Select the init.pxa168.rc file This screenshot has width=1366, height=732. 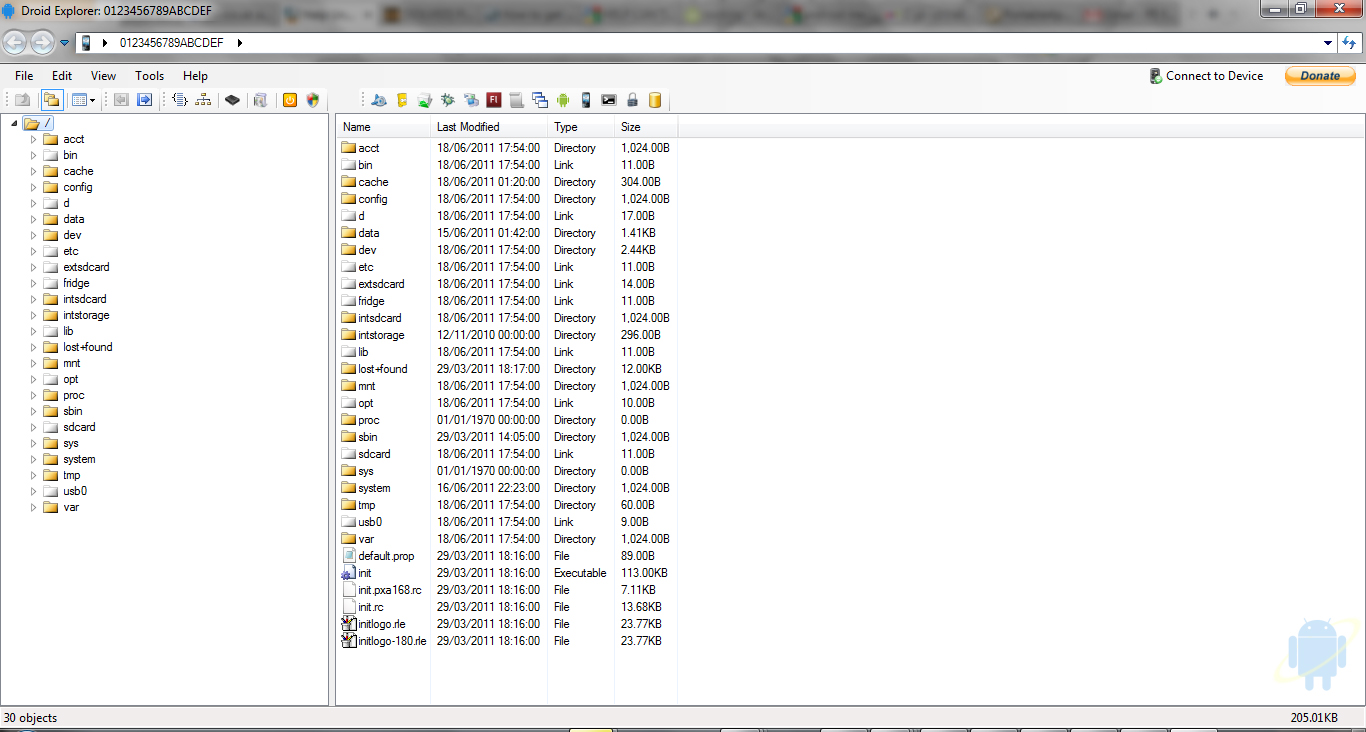click(389, 590)
